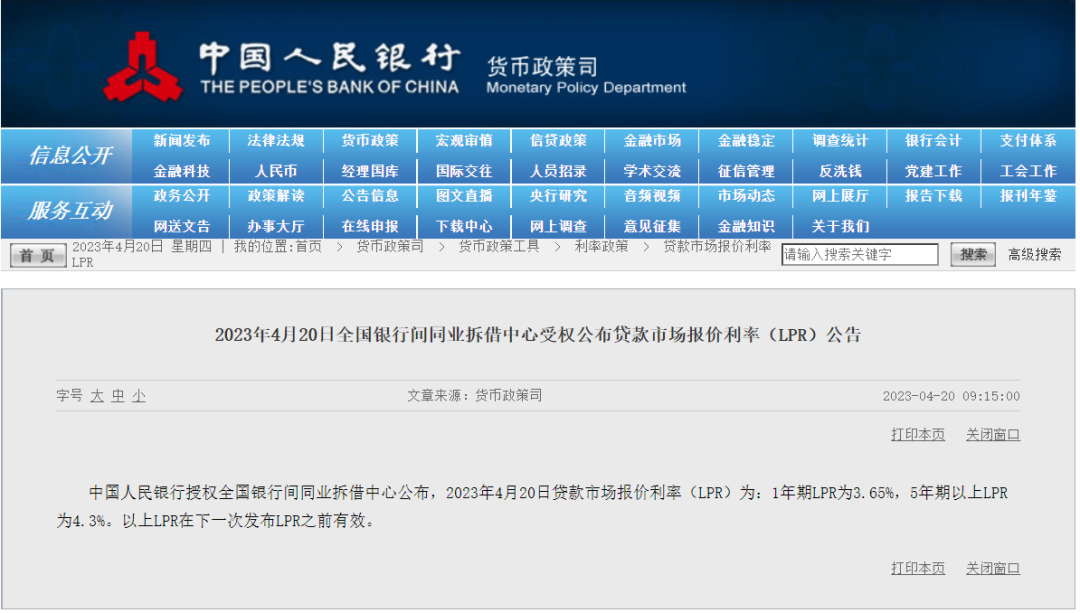Open 报刊年鉴 navigation item
Screen dimensions: 1080x613
[1028, 196]
